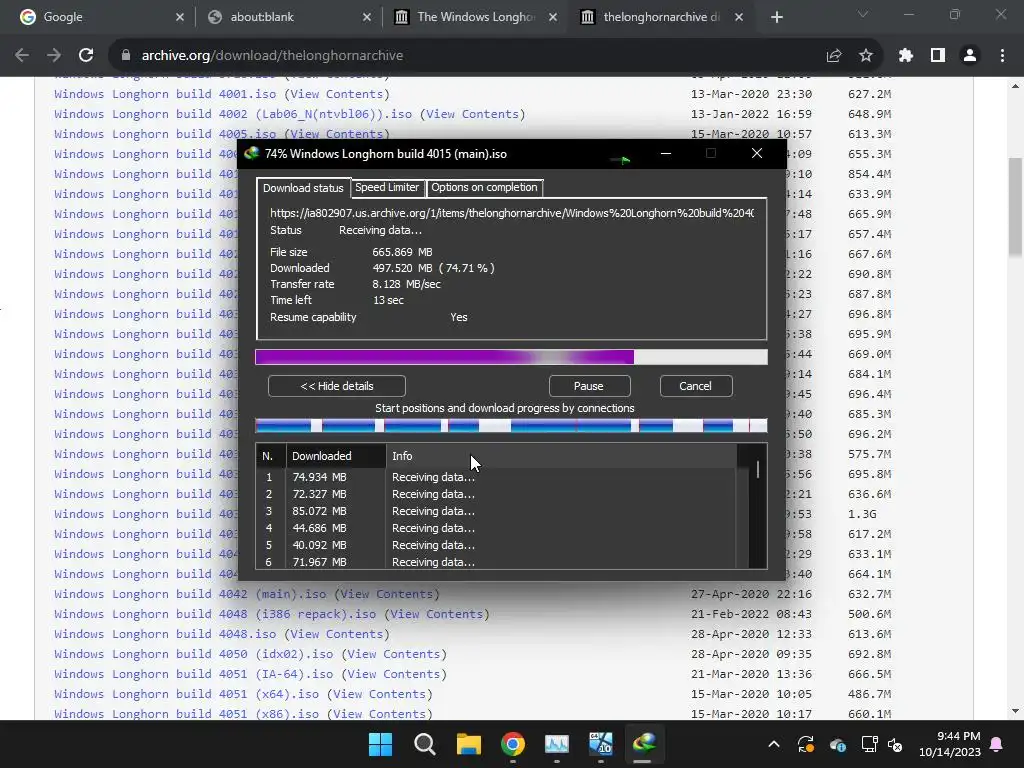Click the Info column header
Viewport: 1024px width, 768px height.
(562, 456)
